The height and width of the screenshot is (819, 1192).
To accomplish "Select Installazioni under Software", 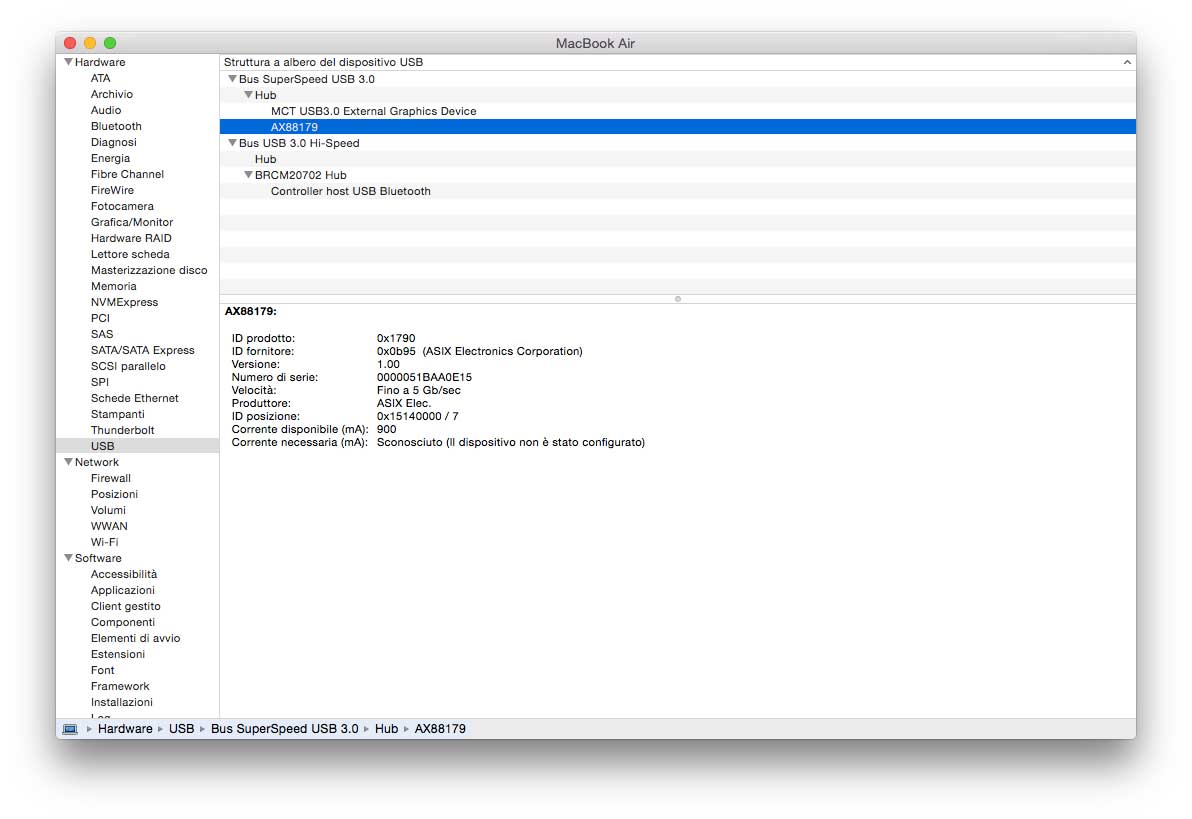I will [122, 701].
